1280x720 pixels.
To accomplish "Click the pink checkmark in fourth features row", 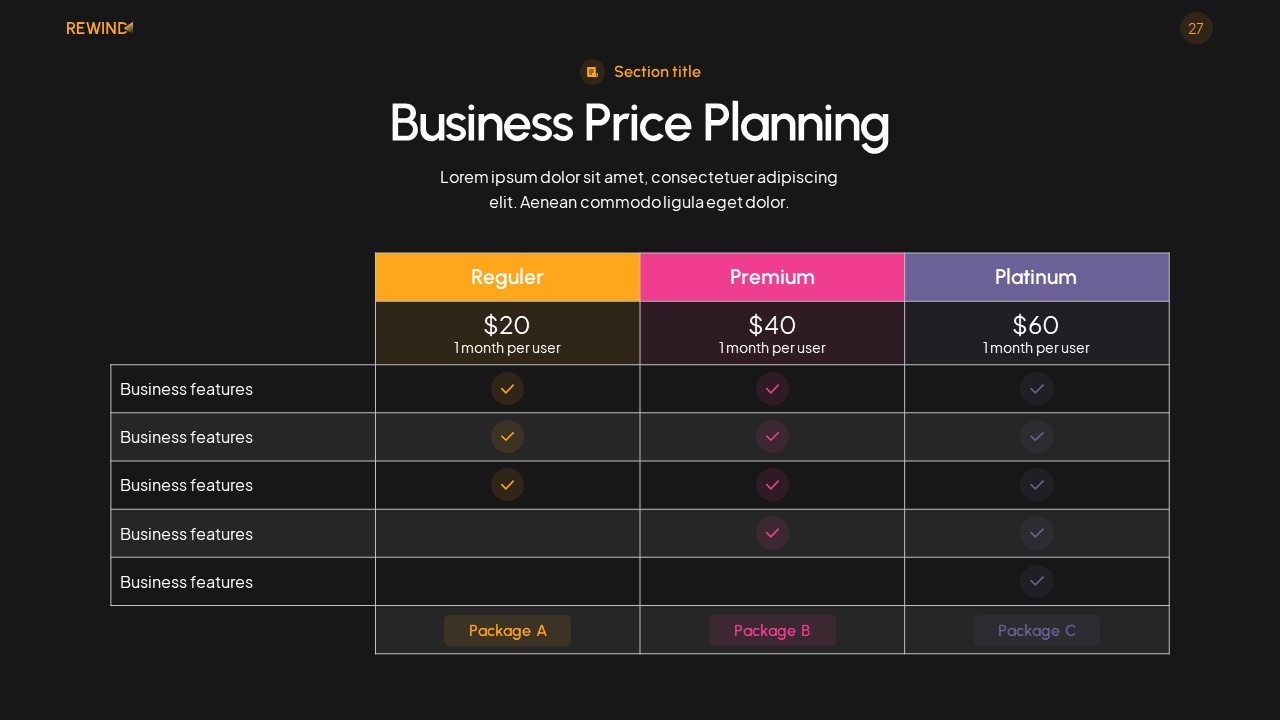I will click(772, 533).
